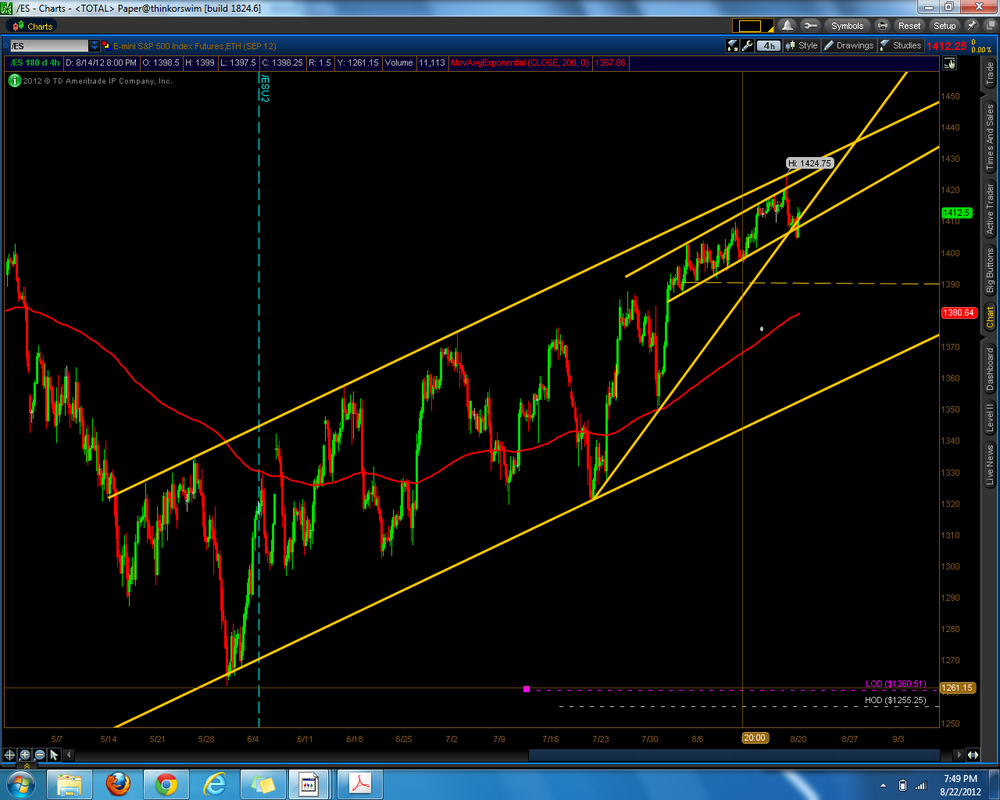This screenshot has width=1000, height=800.
Task: Open the Level II side tab
Action: (x=990, y=418)
